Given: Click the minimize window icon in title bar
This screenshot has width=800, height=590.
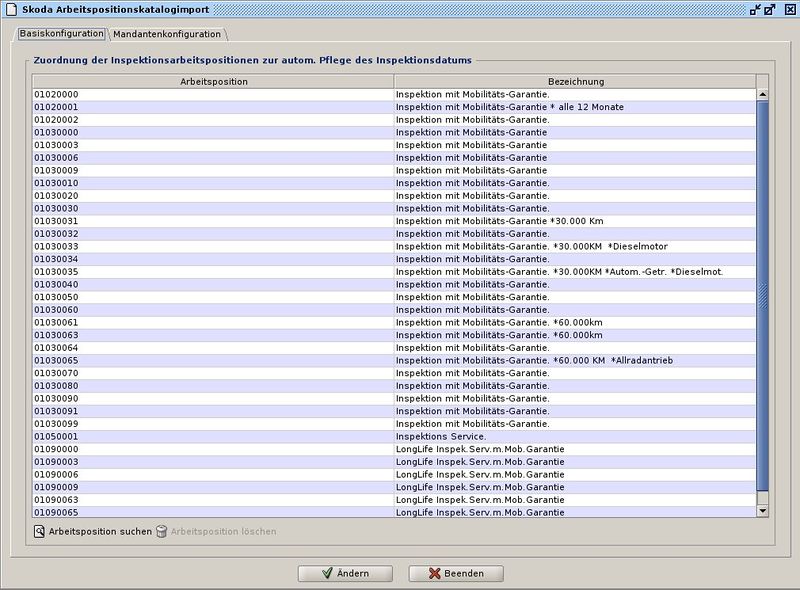Looking at the screenshot, I should tap(755, 9).
